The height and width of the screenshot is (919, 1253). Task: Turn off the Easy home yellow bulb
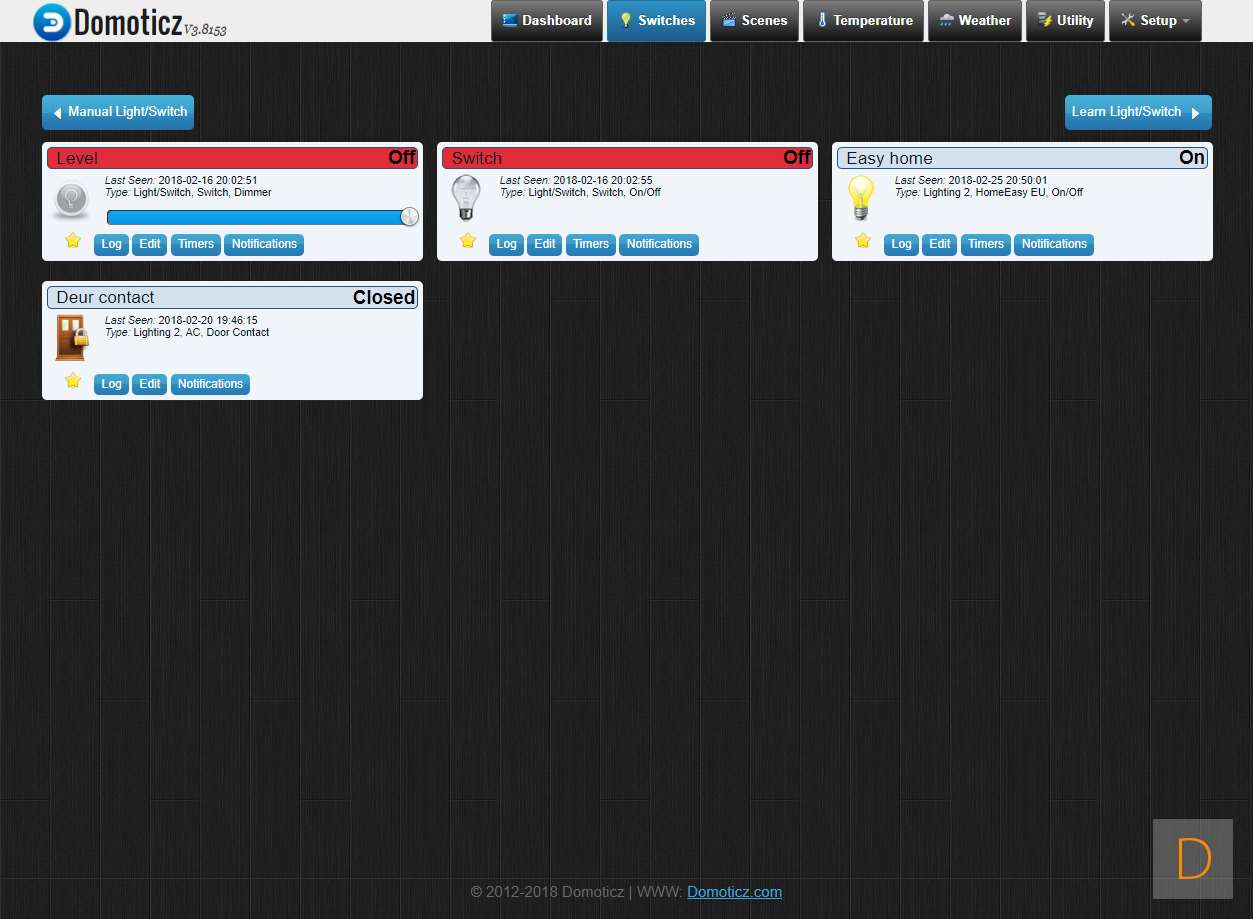[860, 198]
